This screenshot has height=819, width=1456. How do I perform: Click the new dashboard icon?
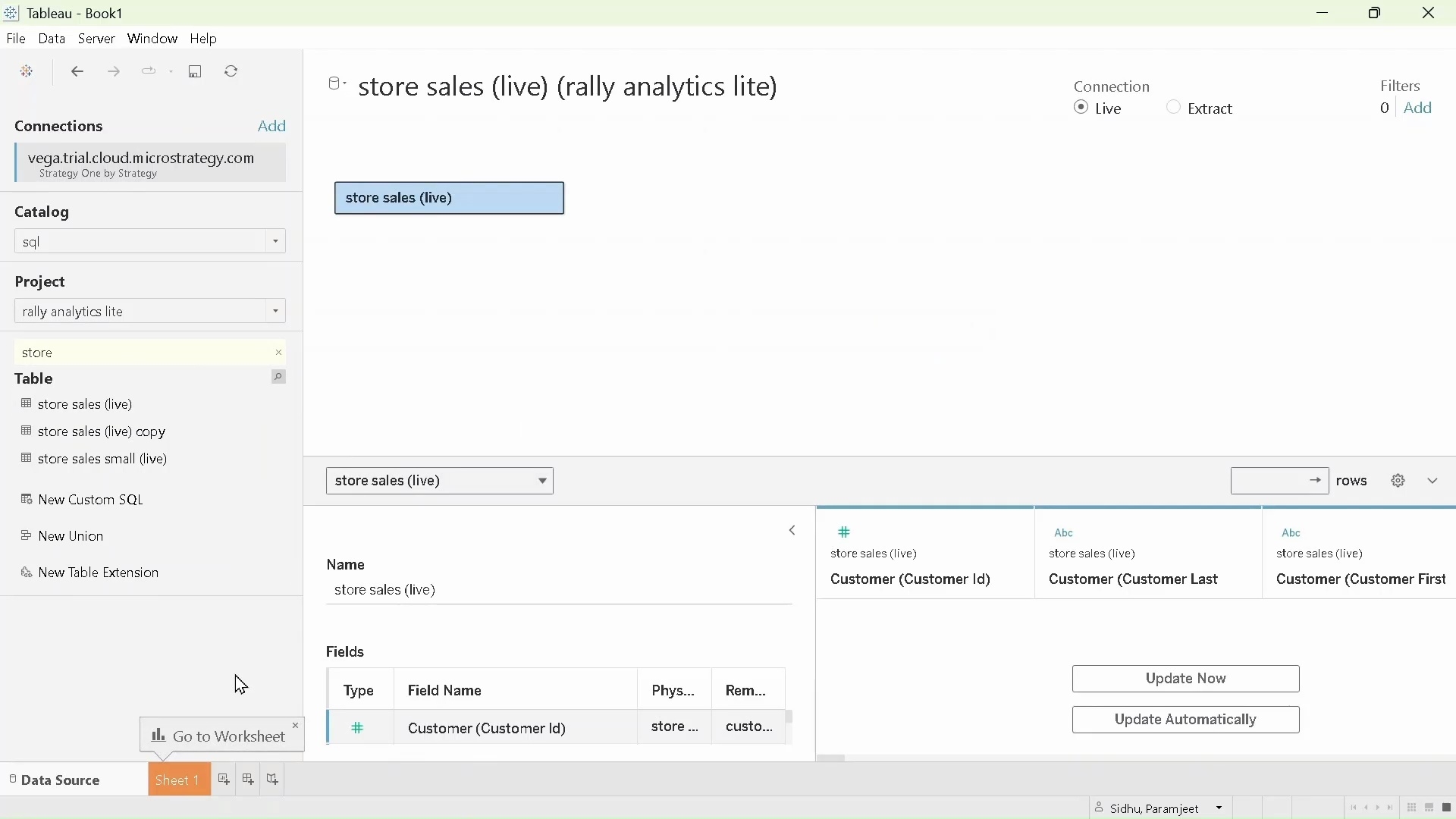click(249, 780)
